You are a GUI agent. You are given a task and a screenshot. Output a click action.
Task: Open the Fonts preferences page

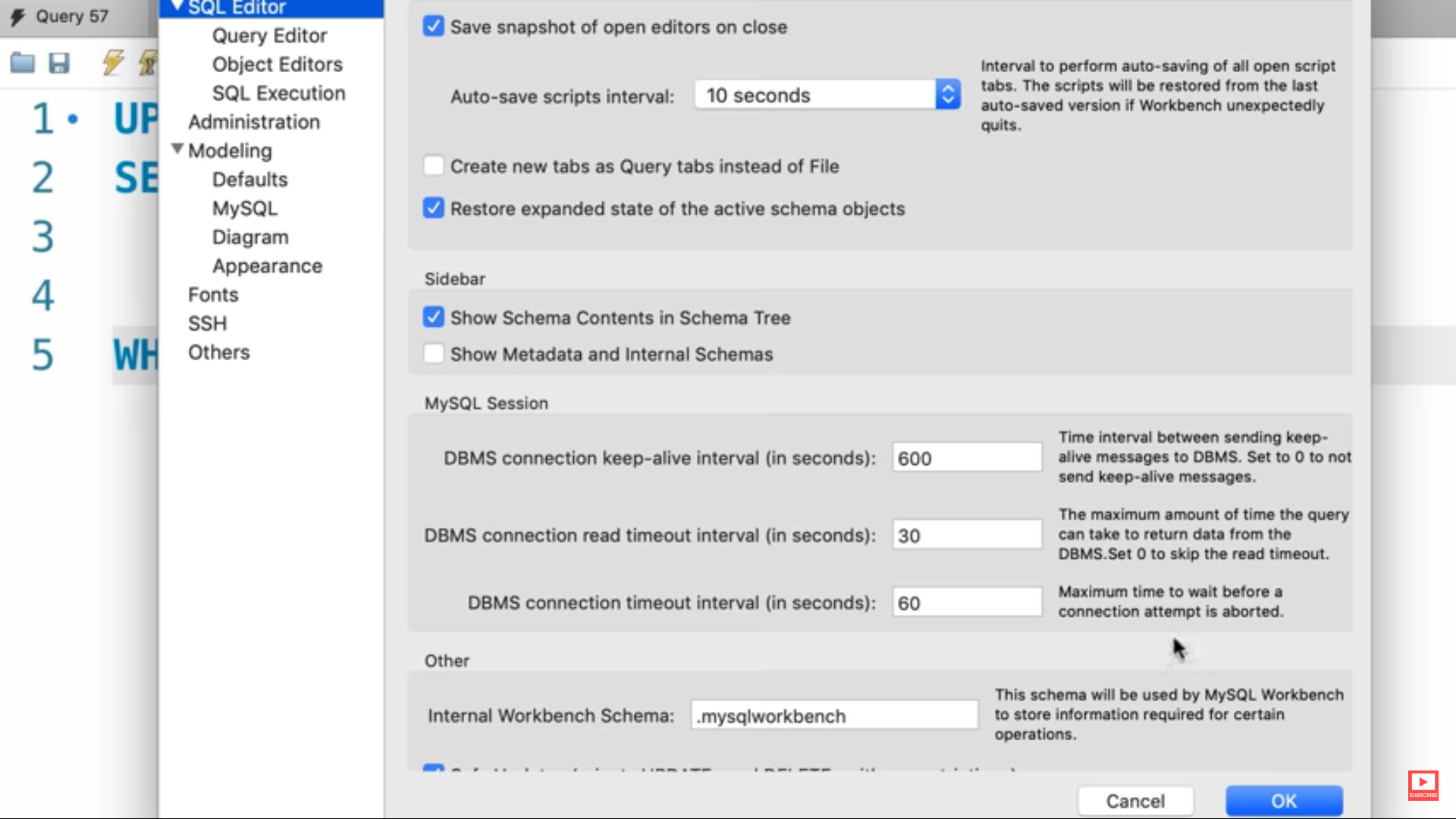click(213, 295)
